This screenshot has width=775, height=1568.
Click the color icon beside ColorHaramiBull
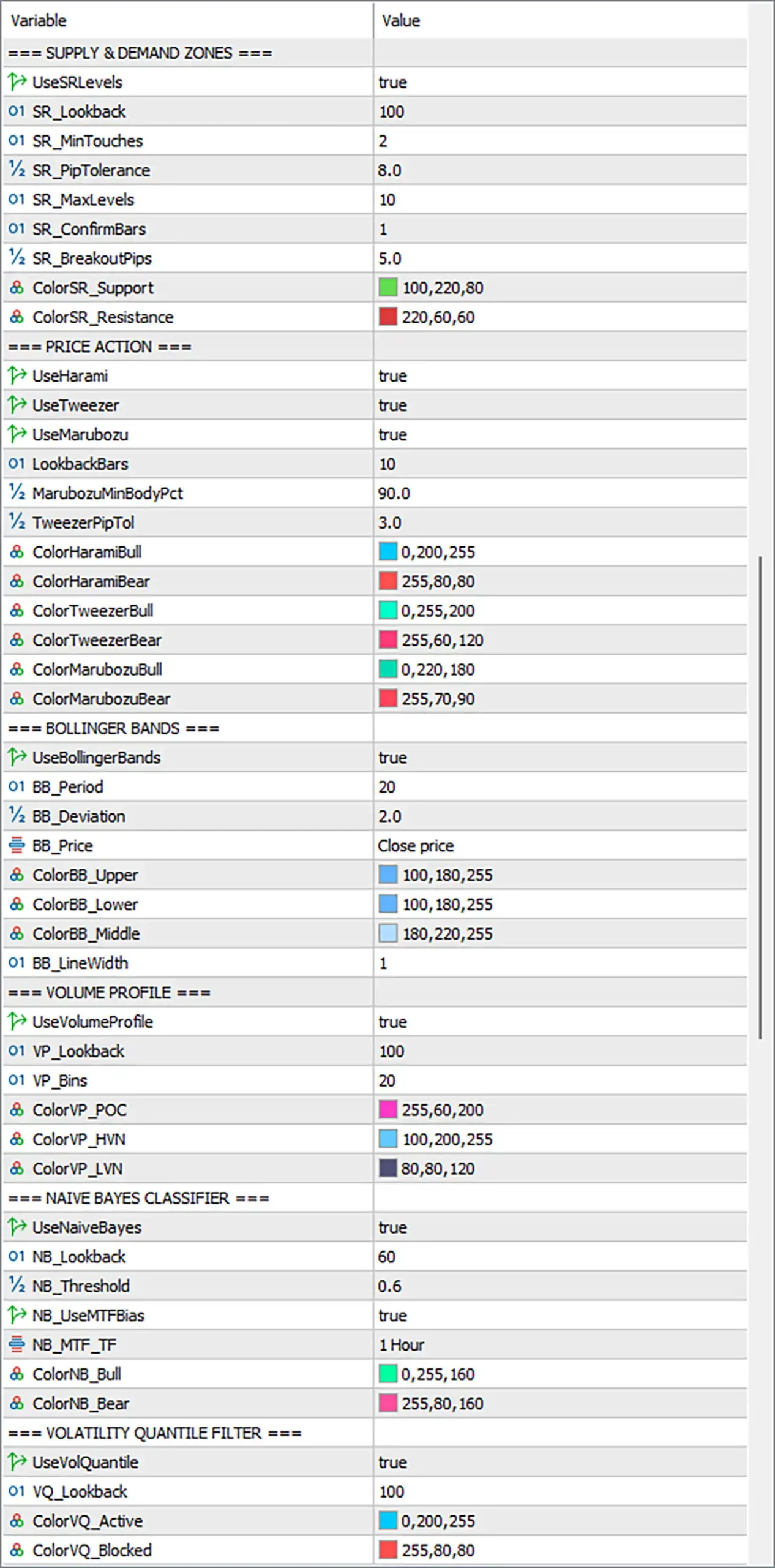(x=17, y=551)
